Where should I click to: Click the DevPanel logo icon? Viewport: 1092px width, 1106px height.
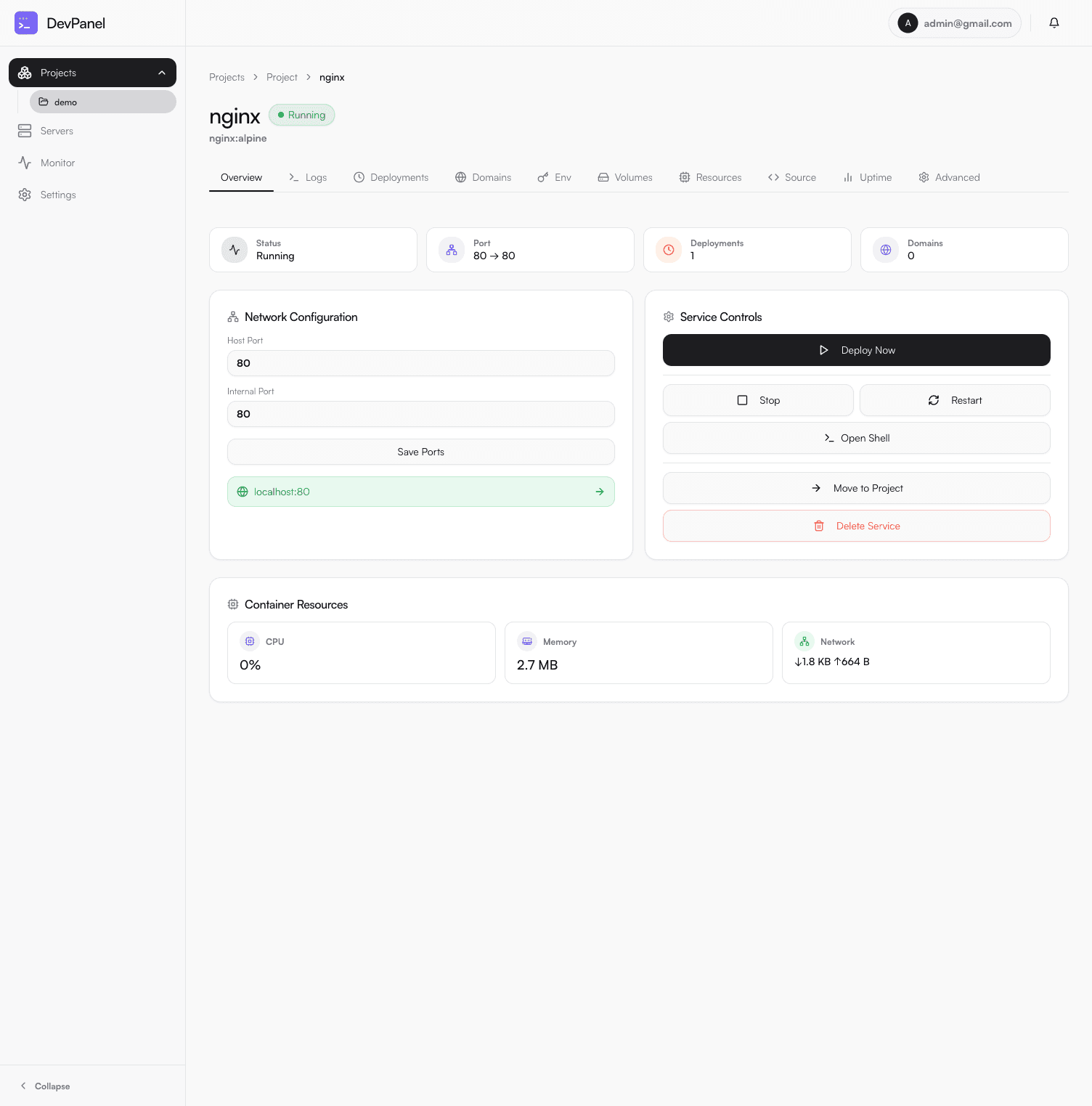pyautogui.click(x=25, y=23)
